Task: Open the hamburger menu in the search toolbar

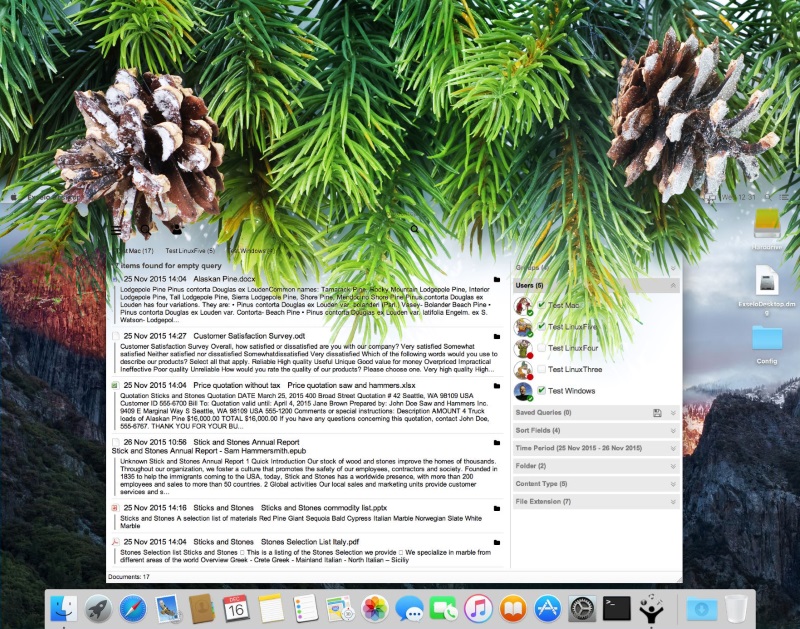Action: [x=116, y=230]
